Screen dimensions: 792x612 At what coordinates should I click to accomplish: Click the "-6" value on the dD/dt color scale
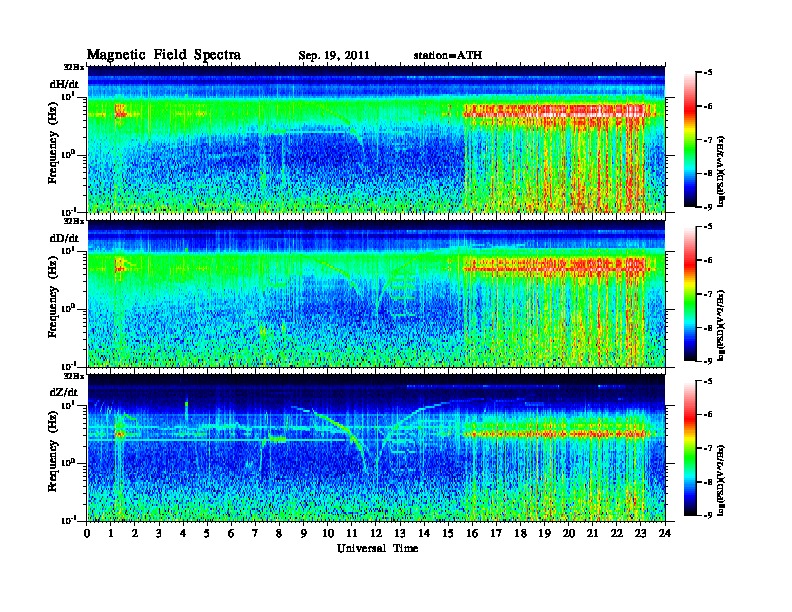pos(708,261)
